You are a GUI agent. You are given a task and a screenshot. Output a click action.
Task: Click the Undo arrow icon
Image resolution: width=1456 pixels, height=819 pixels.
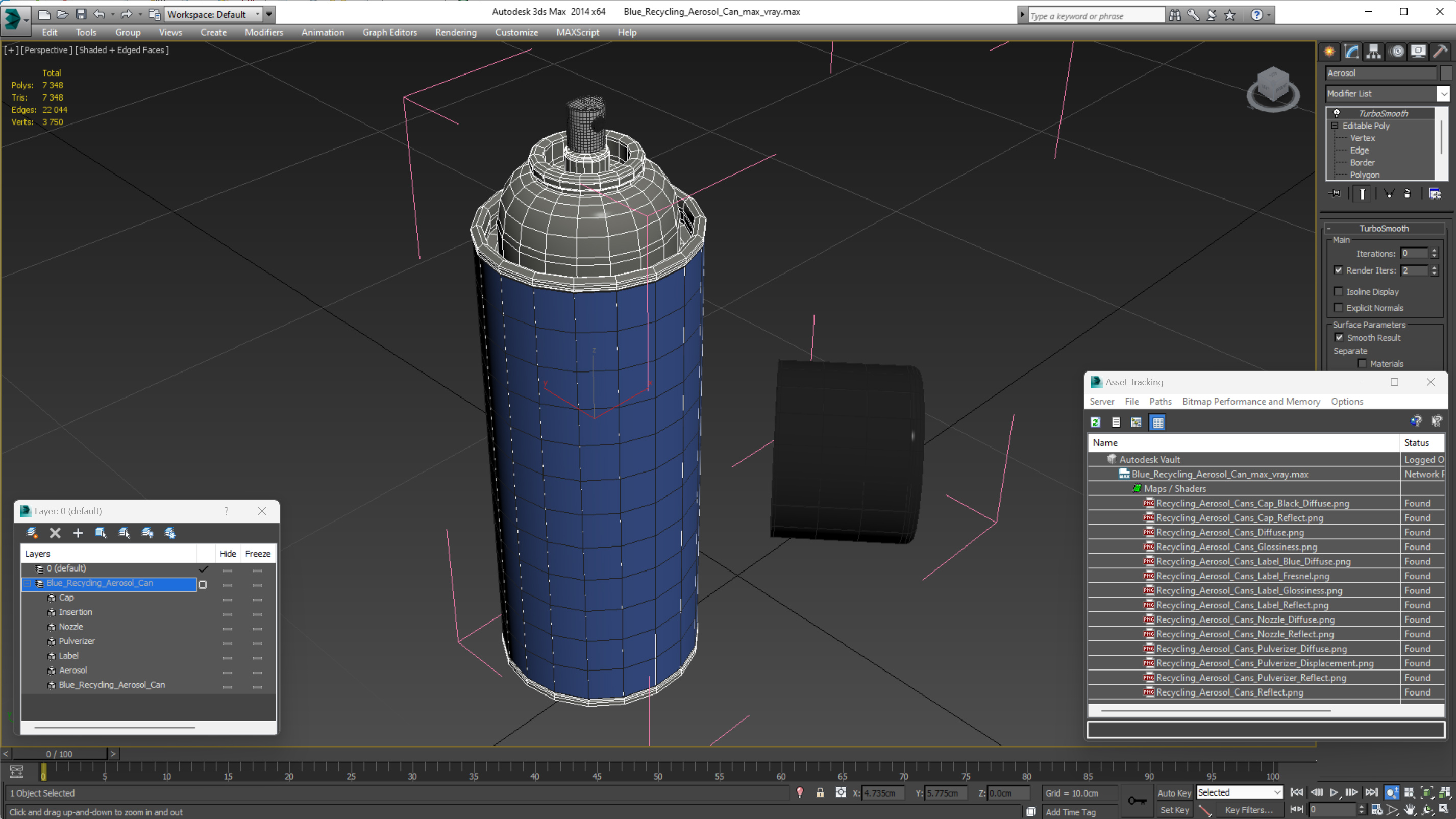[99, 14]
